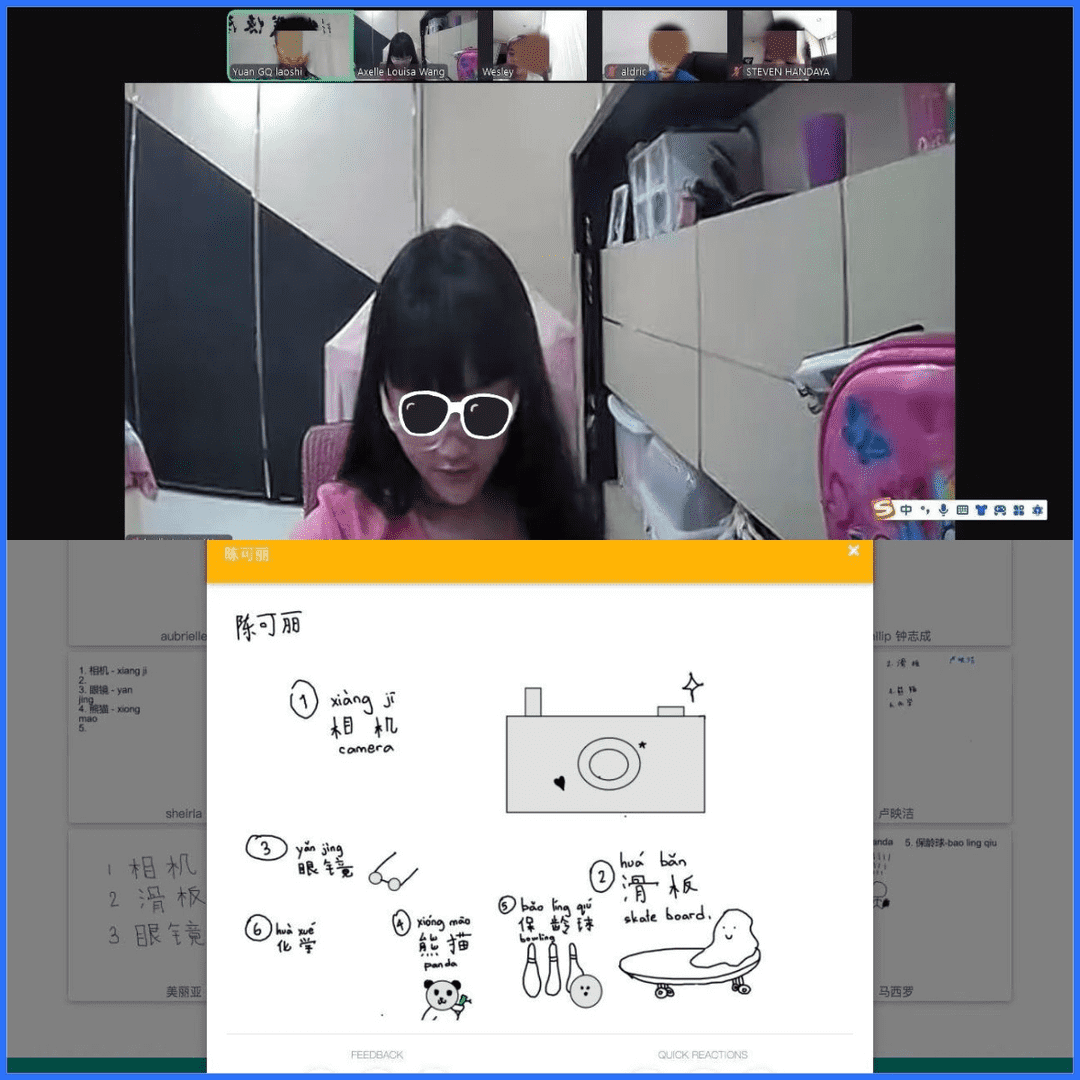
Task: Select Wesley's video thumbnail
Action: point(538,46)
